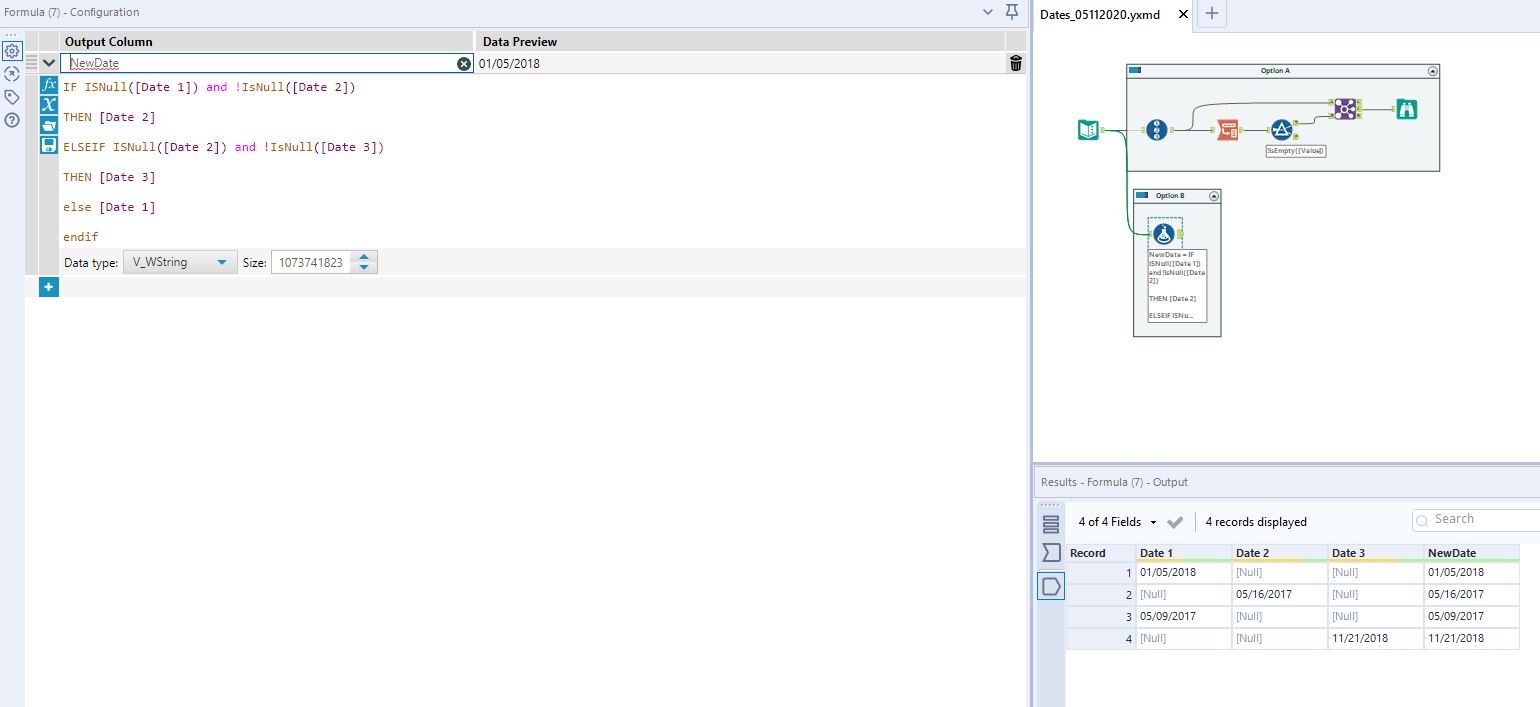Viewport: 1540px width, 707px height.
Task: Select the Formula tool inside Option B
Action: (1164, 232)
